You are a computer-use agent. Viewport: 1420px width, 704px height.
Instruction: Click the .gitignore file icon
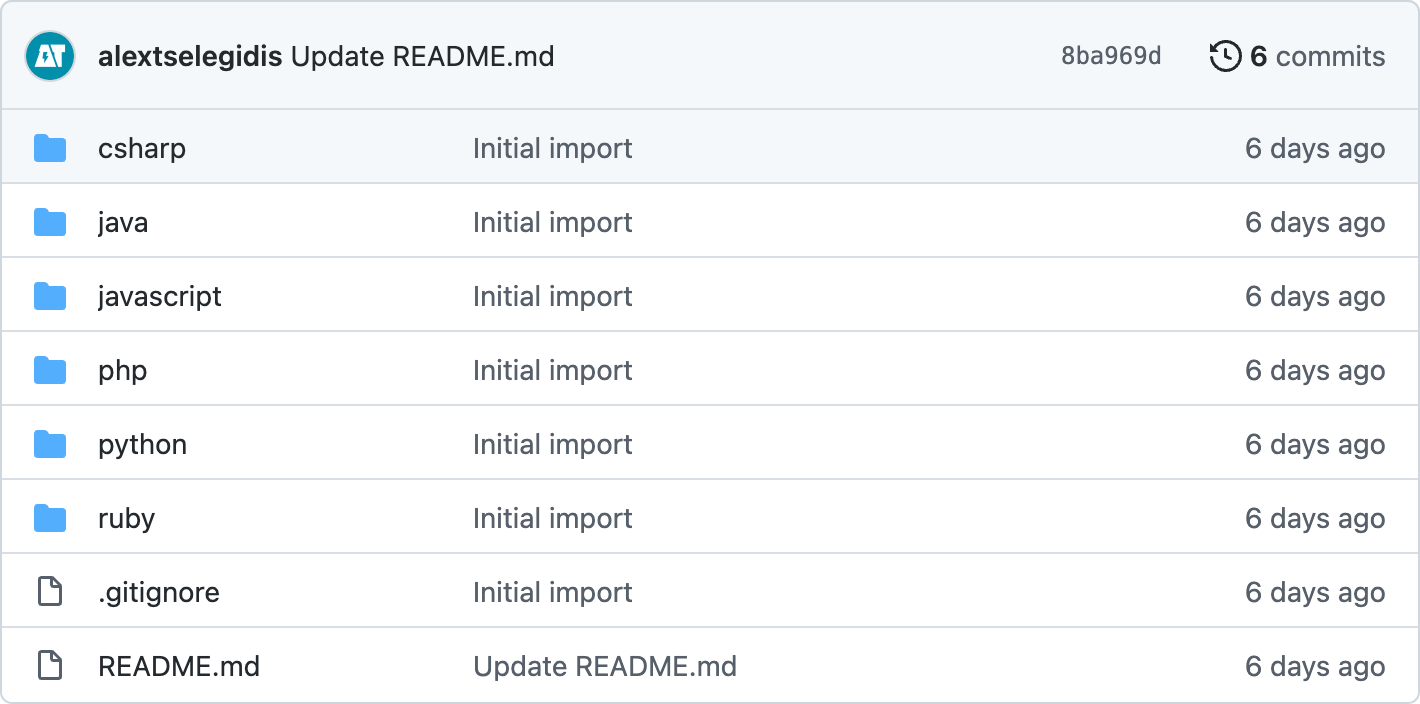(50, 592)
